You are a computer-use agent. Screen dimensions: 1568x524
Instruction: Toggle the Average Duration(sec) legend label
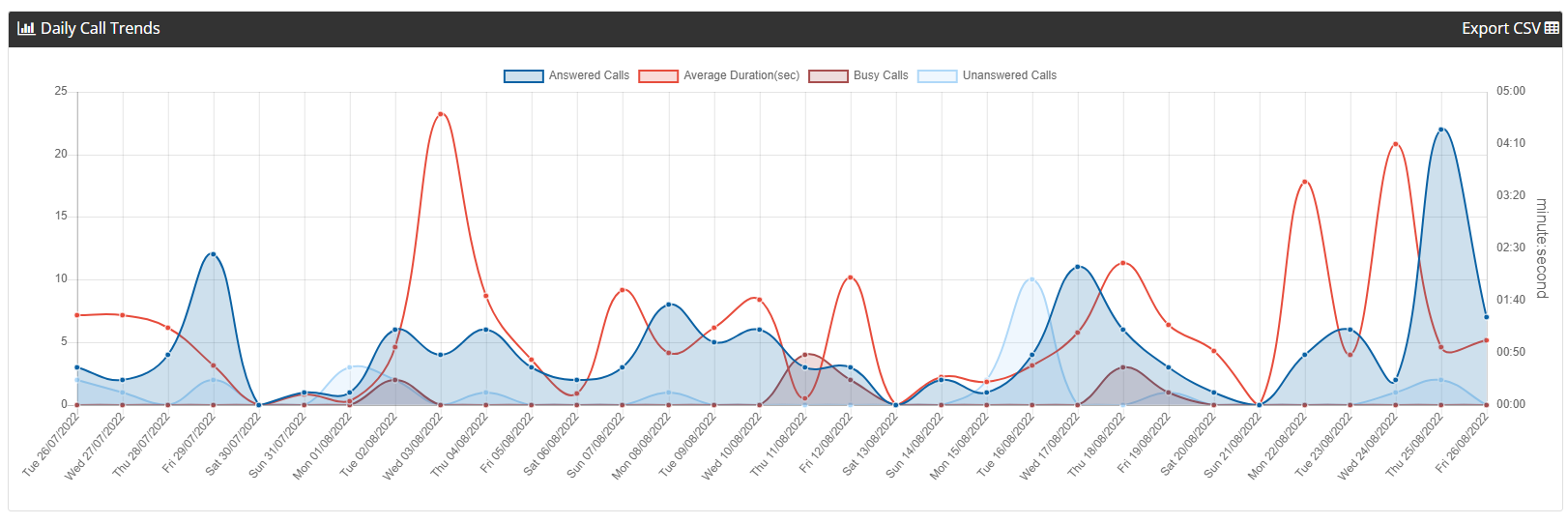pyautogui.click(x=741, y=75)
